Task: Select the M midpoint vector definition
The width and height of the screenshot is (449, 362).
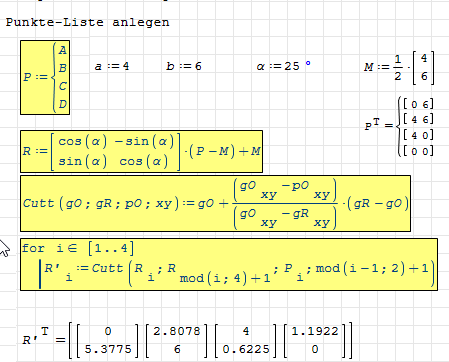Action: pos(399,68)
